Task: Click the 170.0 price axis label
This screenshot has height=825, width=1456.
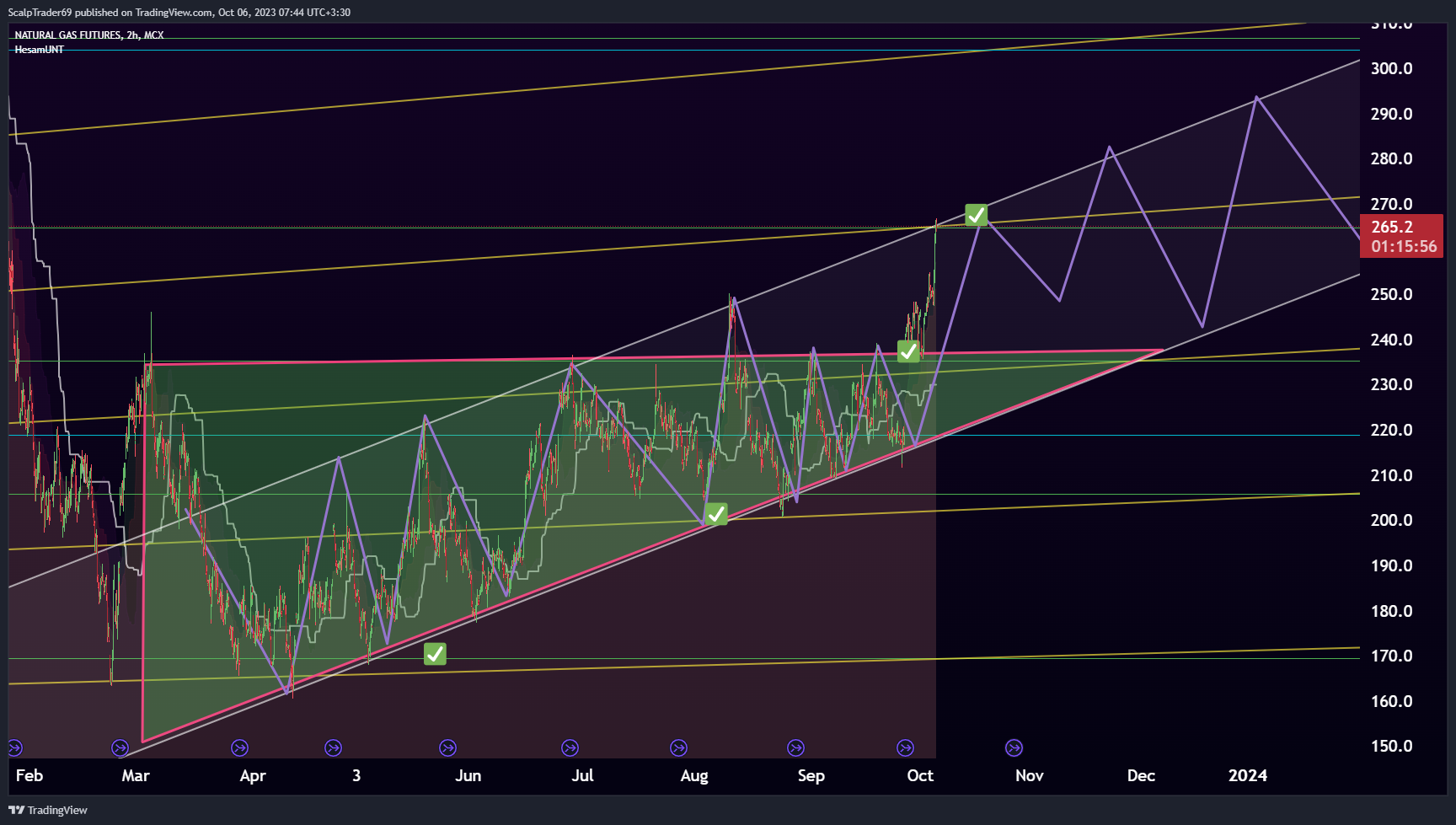Action: point(1391,656)
